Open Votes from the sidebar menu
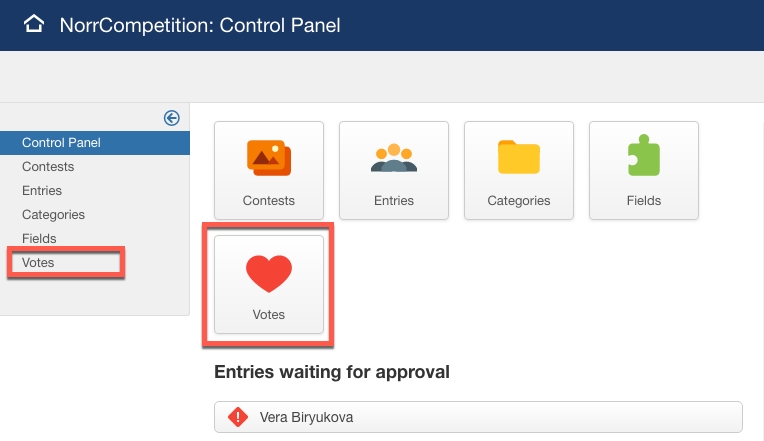Image resolution: width=764 pixels, height=441 pixels. point(38,263)
